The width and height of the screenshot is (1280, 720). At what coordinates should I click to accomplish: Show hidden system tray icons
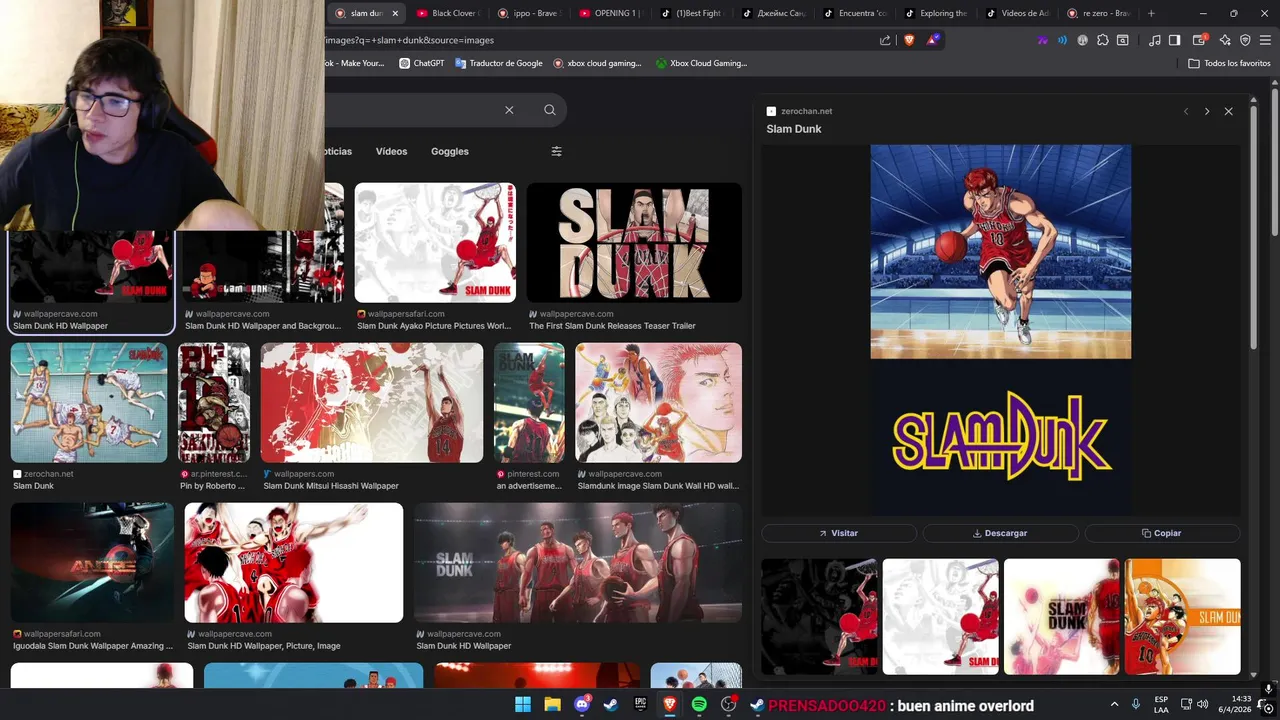[1114, 705]
